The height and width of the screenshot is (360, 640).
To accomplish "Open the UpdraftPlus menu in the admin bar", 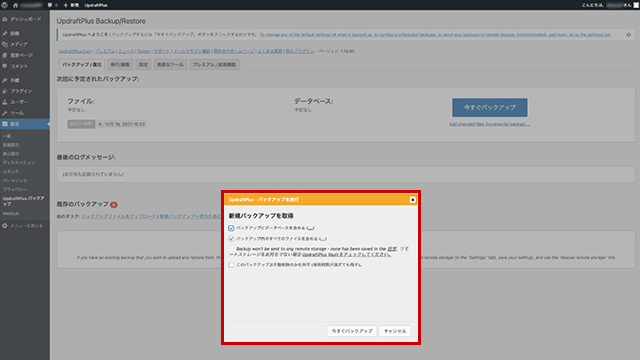I will click(x=96, y=5).
